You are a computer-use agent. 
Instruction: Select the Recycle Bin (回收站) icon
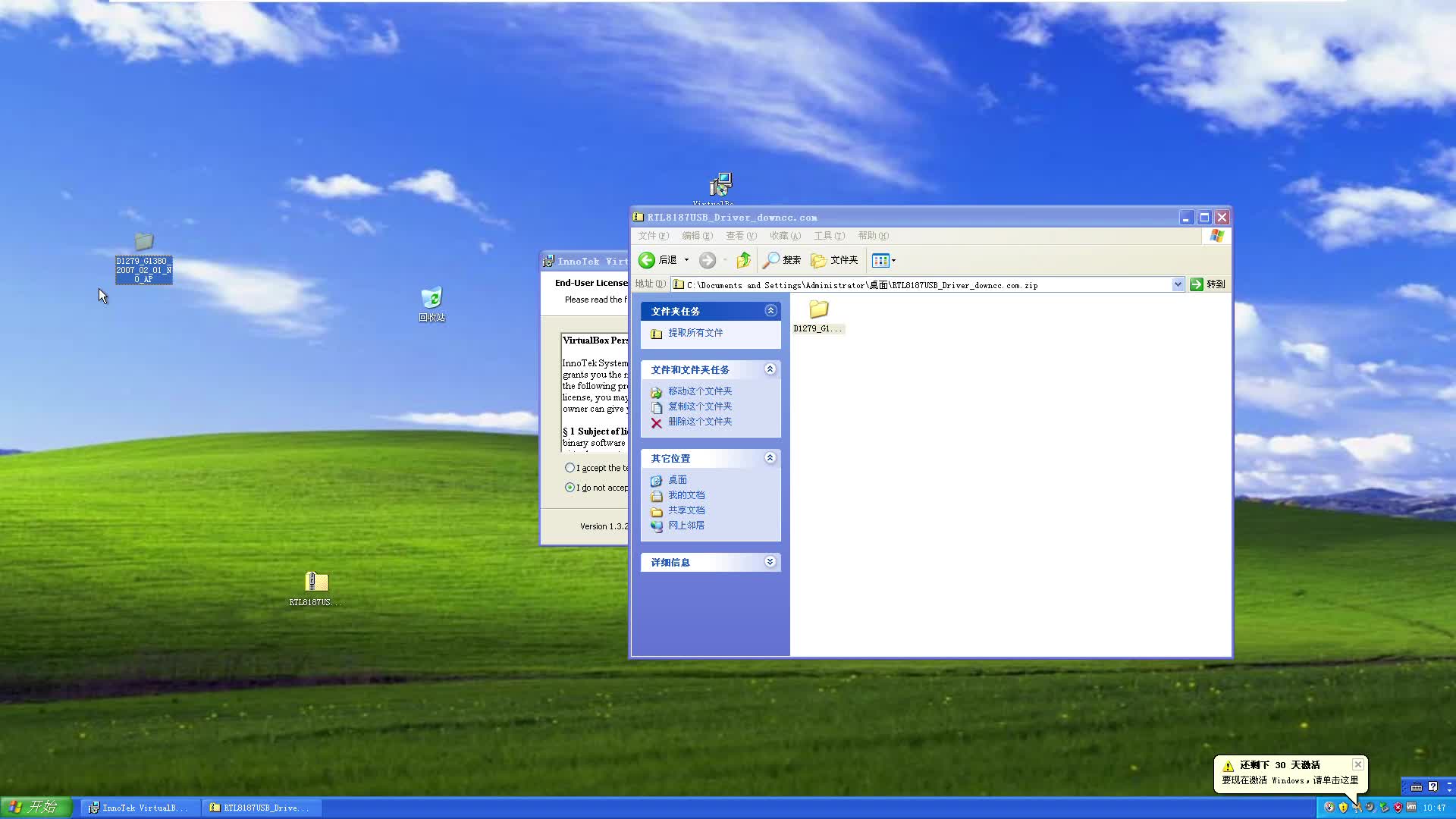pos(431,304)
